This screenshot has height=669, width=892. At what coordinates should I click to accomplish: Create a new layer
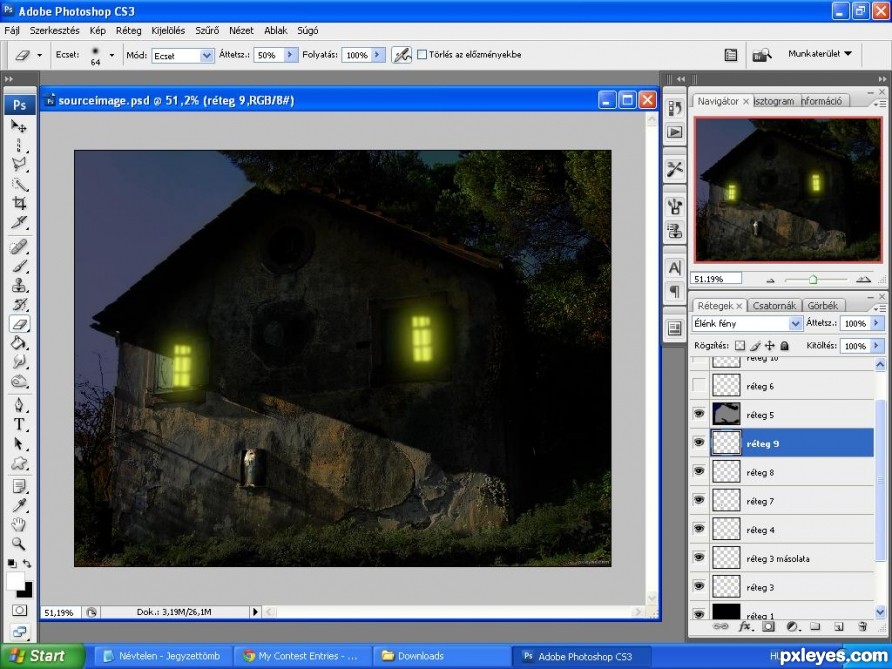pyautogui.click(x=839, y=627)
